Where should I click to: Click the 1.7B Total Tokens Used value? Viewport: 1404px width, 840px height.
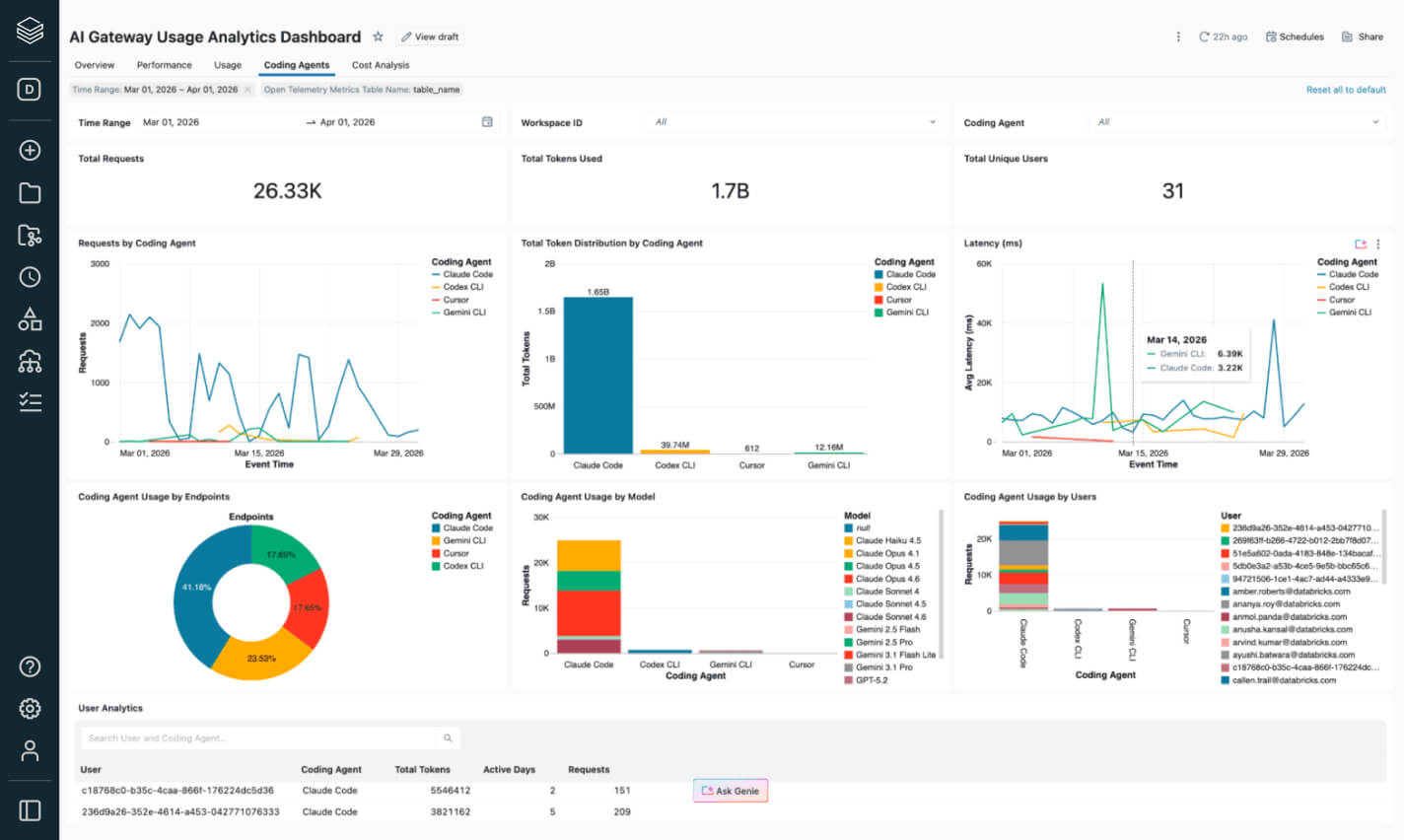[x=731, y=191]
